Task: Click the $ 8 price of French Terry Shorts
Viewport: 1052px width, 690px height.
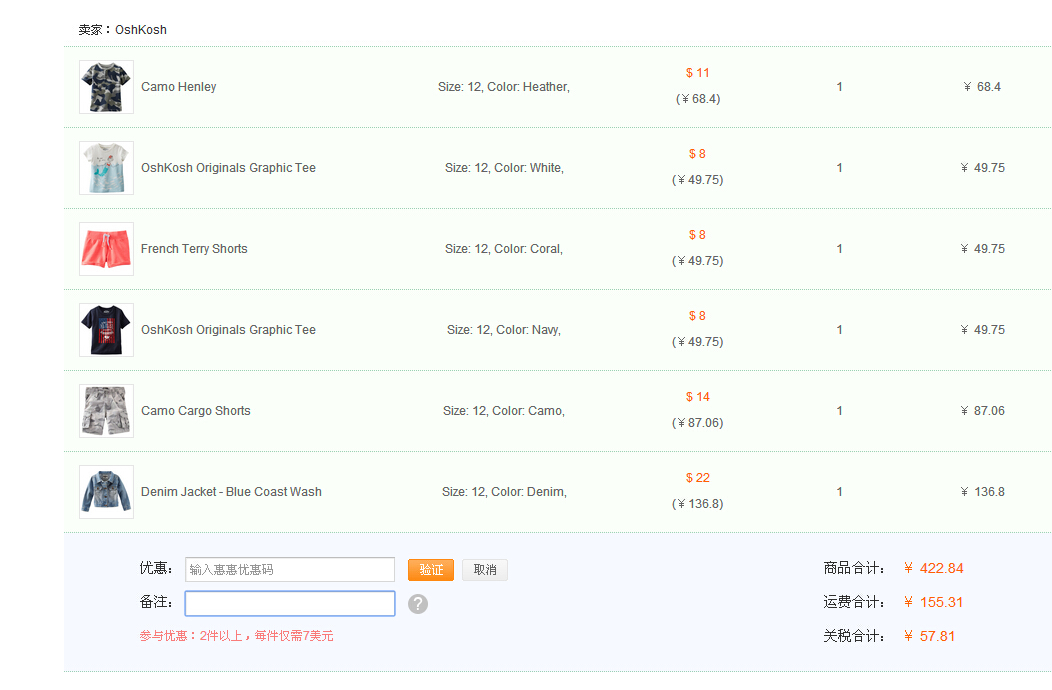Action: click(697, 235)
